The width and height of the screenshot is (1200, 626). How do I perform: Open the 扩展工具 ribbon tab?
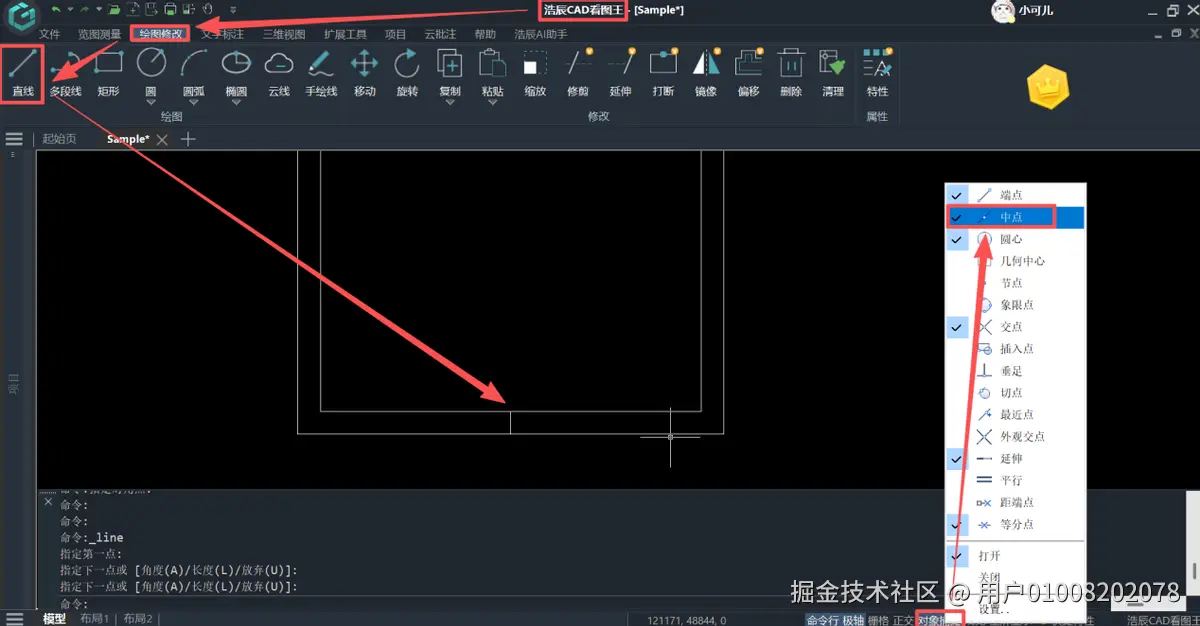pos(346,34)
